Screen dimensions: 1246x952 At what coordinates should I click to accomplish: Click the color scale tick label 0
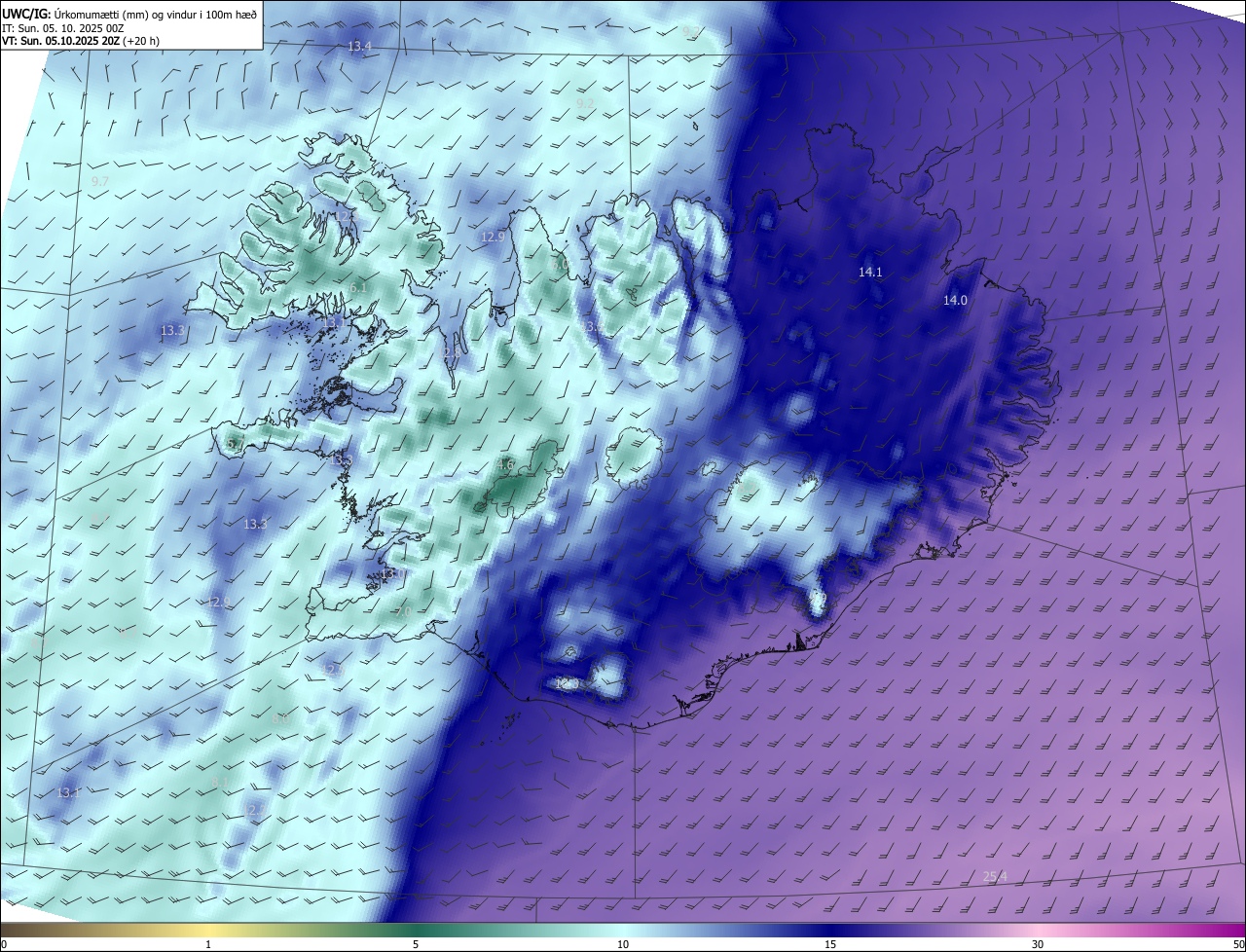click(x=4, y=944)
